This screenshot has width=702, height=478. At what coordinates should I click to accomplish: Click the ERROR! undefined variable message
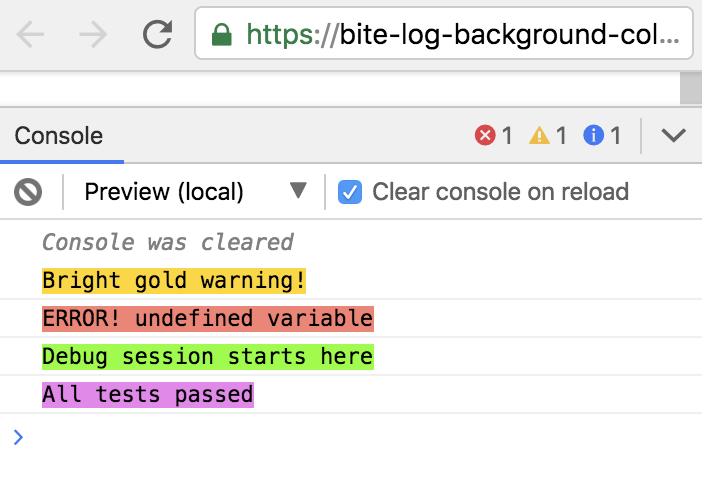coord(207,319)
